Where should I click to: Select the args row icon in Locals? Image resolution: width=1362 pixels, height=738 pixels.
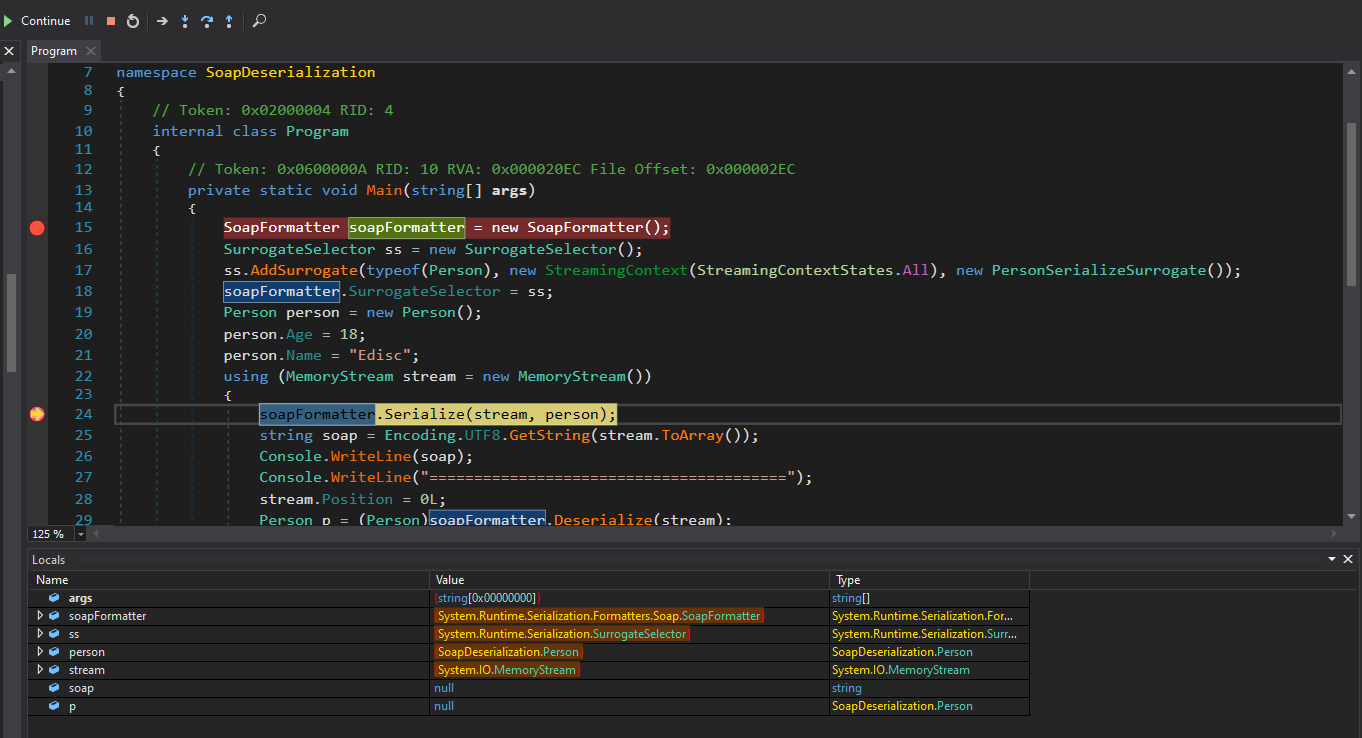[55, 598]
